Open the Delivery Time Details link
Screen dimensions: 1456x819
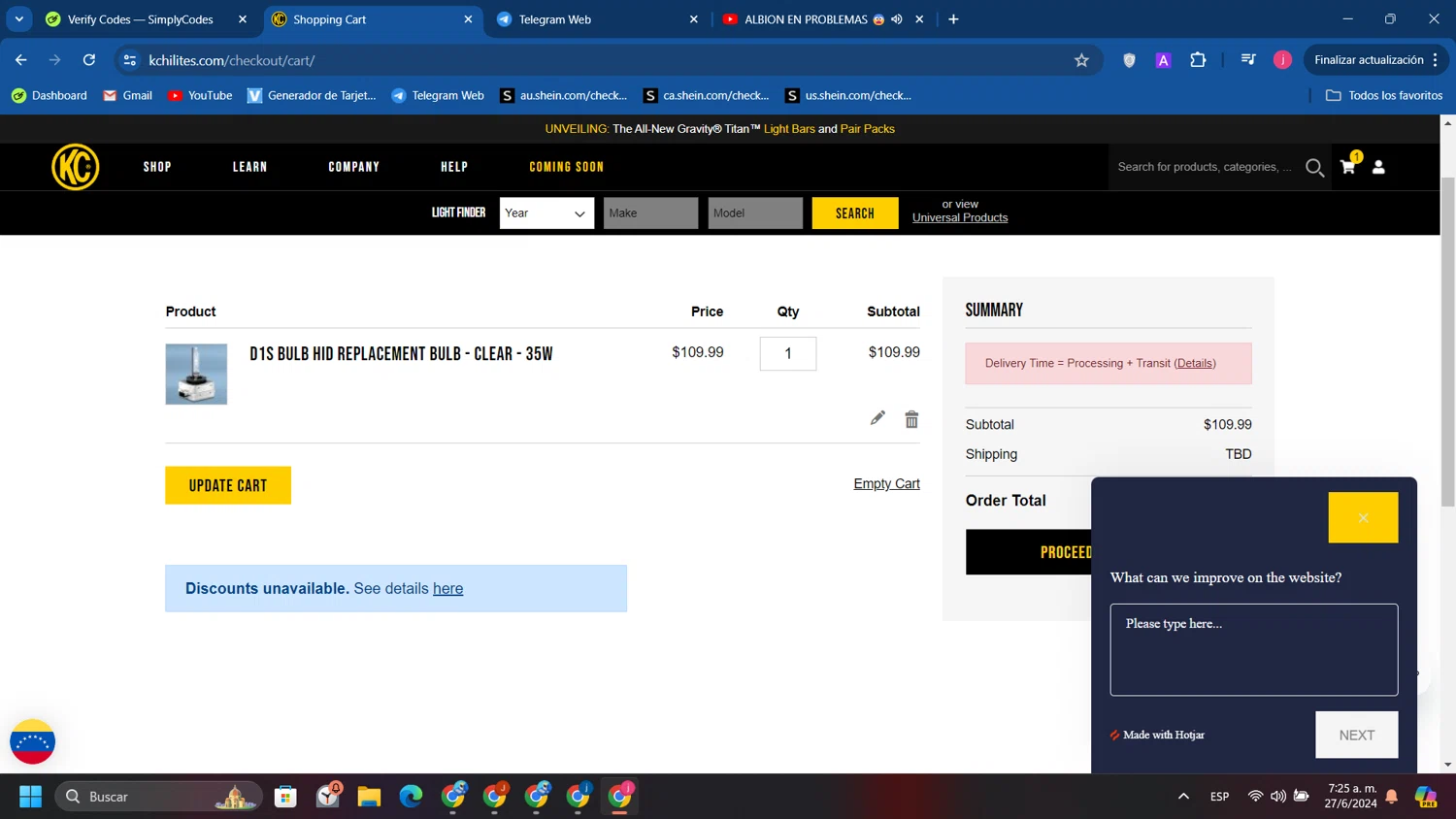[1195, 364]
